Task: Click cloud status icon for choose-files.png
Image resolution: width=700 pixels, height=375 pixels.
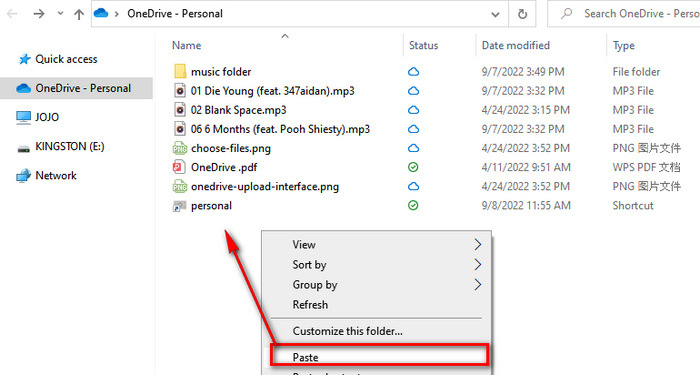Action: coord(413,148)
